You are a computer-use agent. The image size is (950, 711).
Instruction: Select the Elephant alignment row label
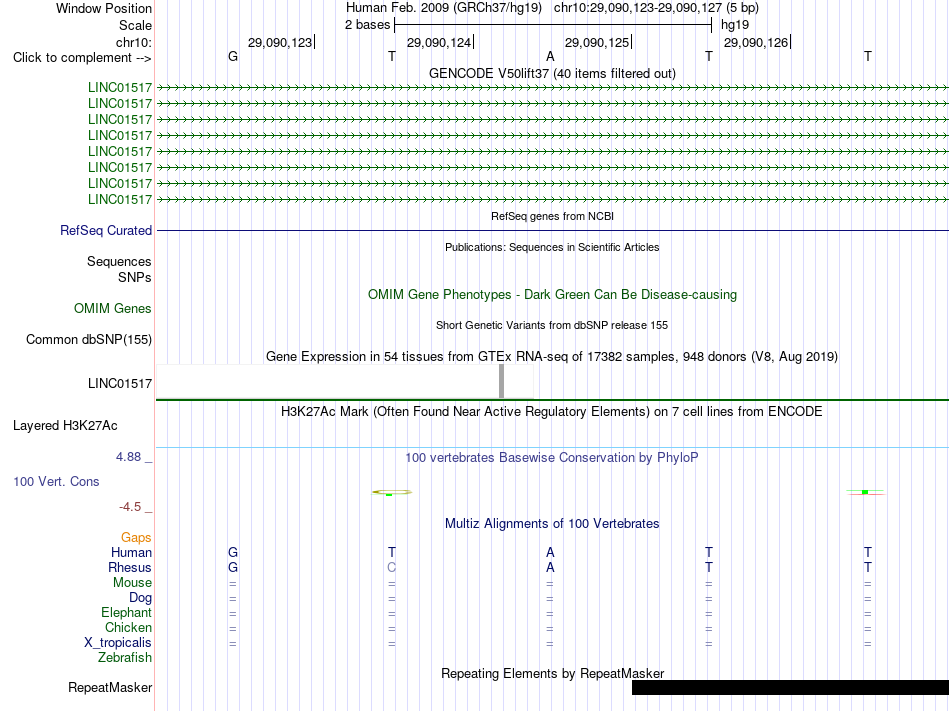point(126,612)
